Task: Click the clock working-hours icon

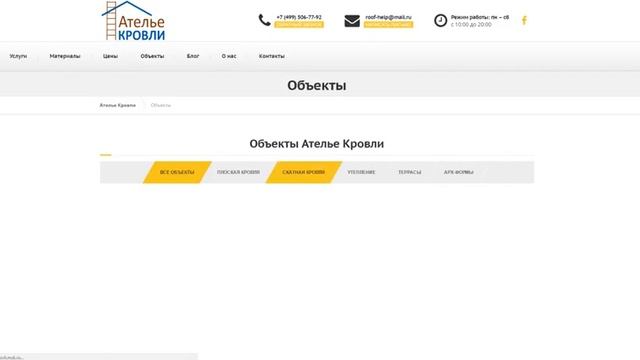Action: tap(440, 20)
